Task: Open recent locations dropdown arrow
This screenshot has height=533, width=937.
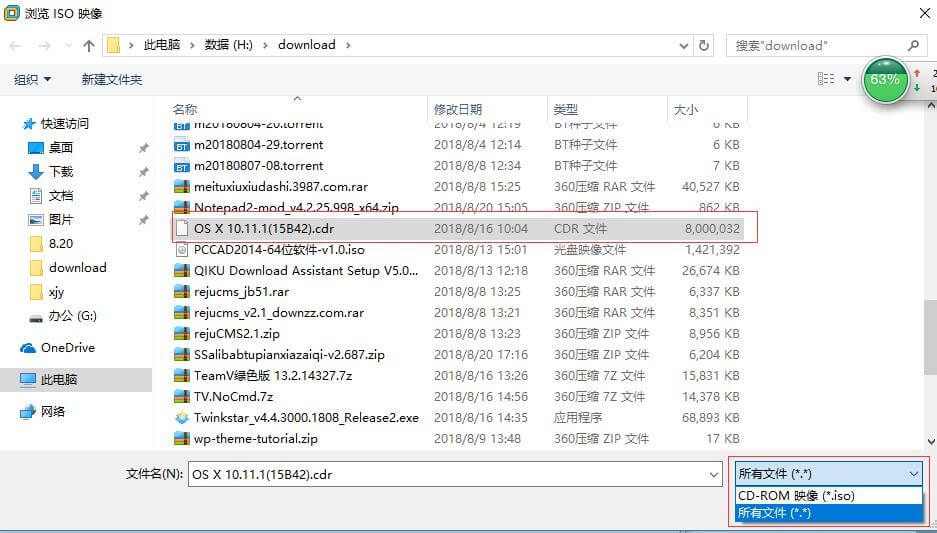Action: (68, 45)
